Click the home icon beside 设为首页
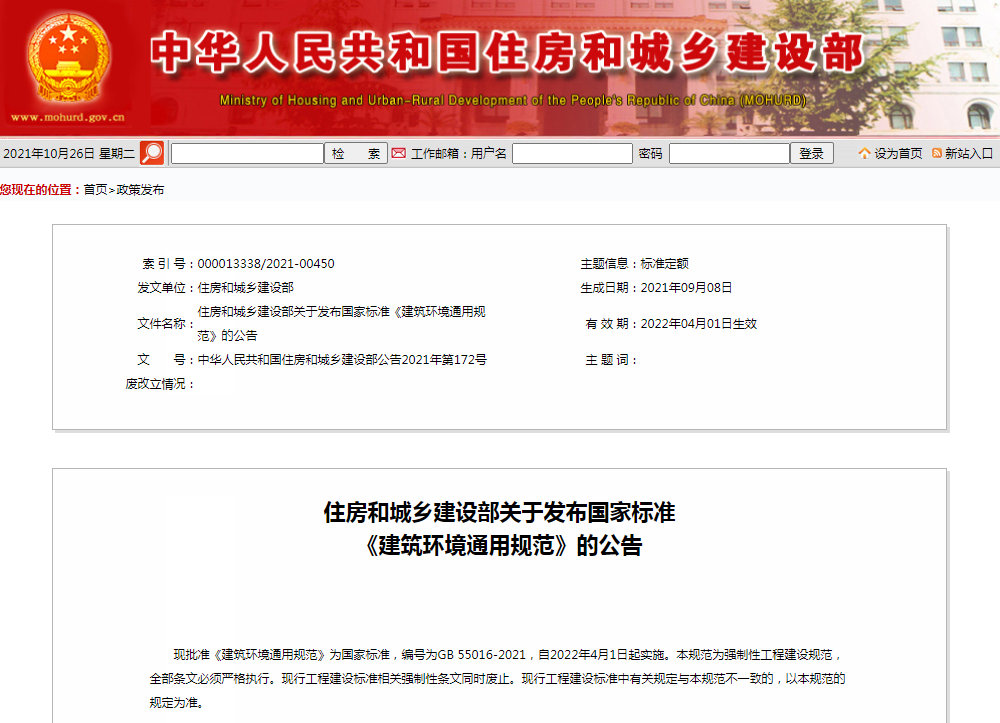This screenshot has height=723, width=1000. 864,153
